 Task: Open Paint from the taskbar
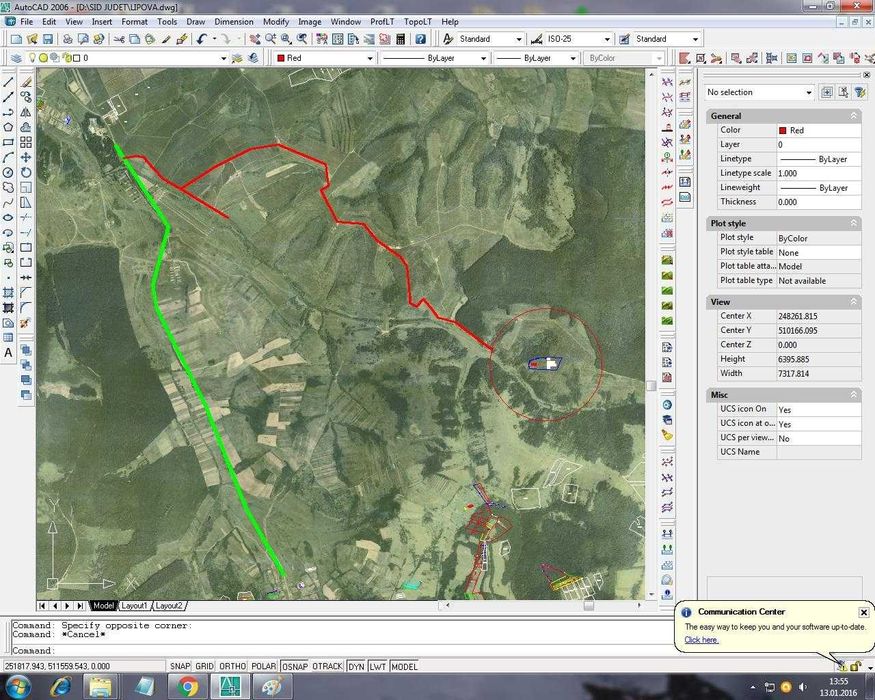(x=272, y=686)
